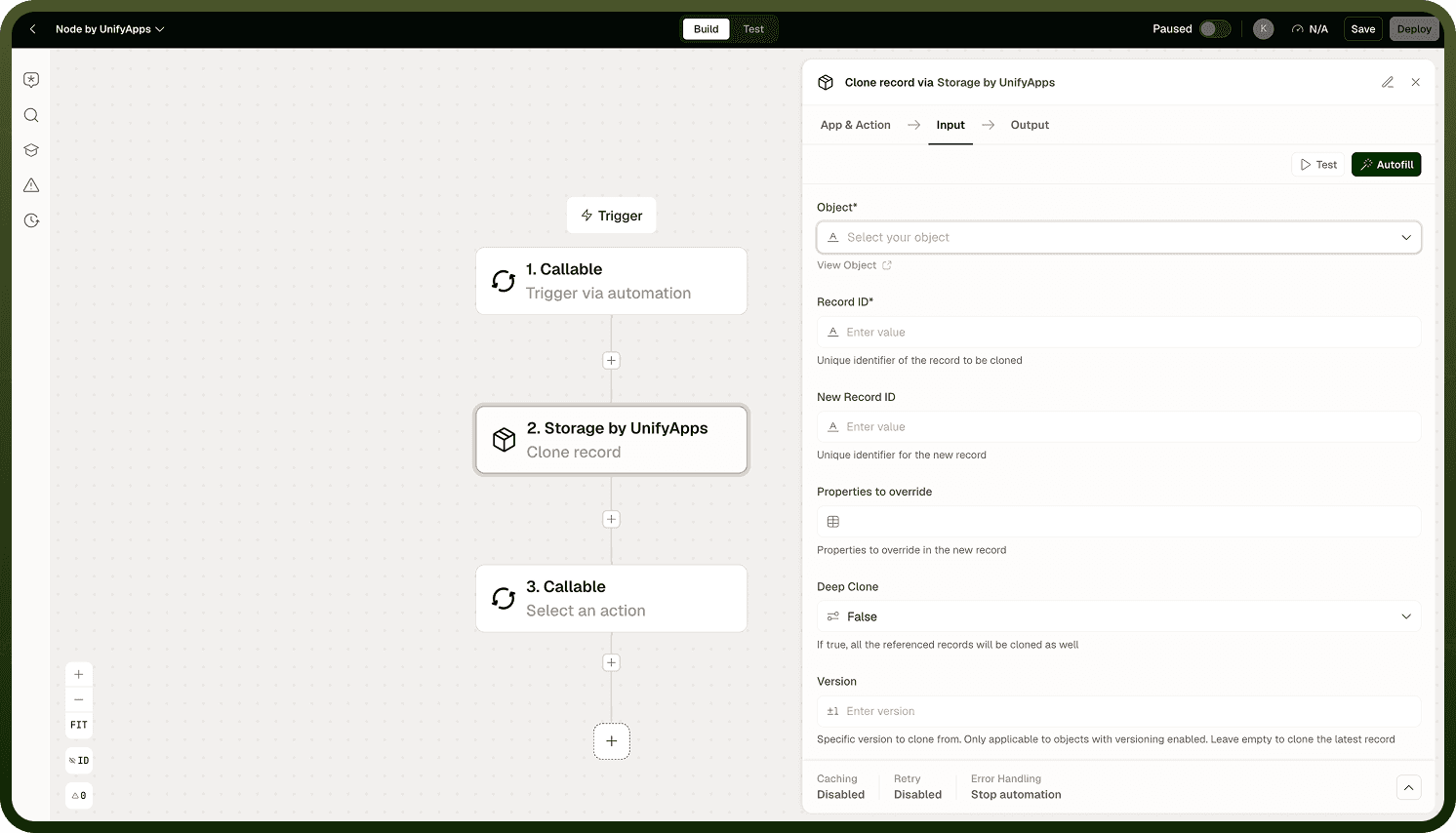Open the Select your object dropdown
The height and width of the screenshot is (833, 1456).
(1118, 237)
